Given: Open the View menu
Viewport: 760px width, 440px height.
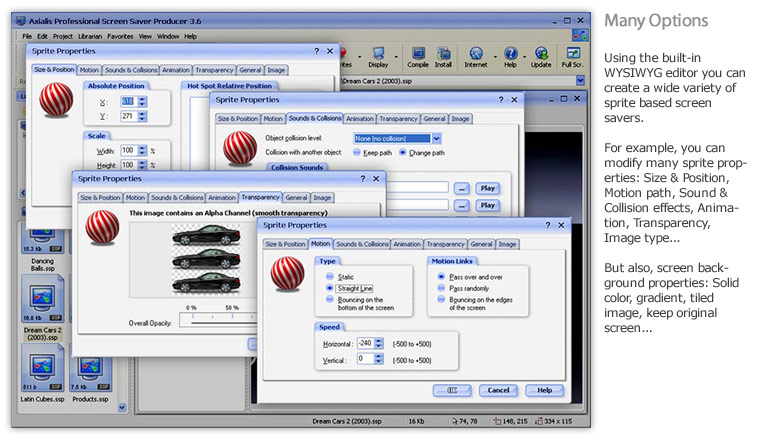Looking at the screenshot, I should click(x=145, y=36).
